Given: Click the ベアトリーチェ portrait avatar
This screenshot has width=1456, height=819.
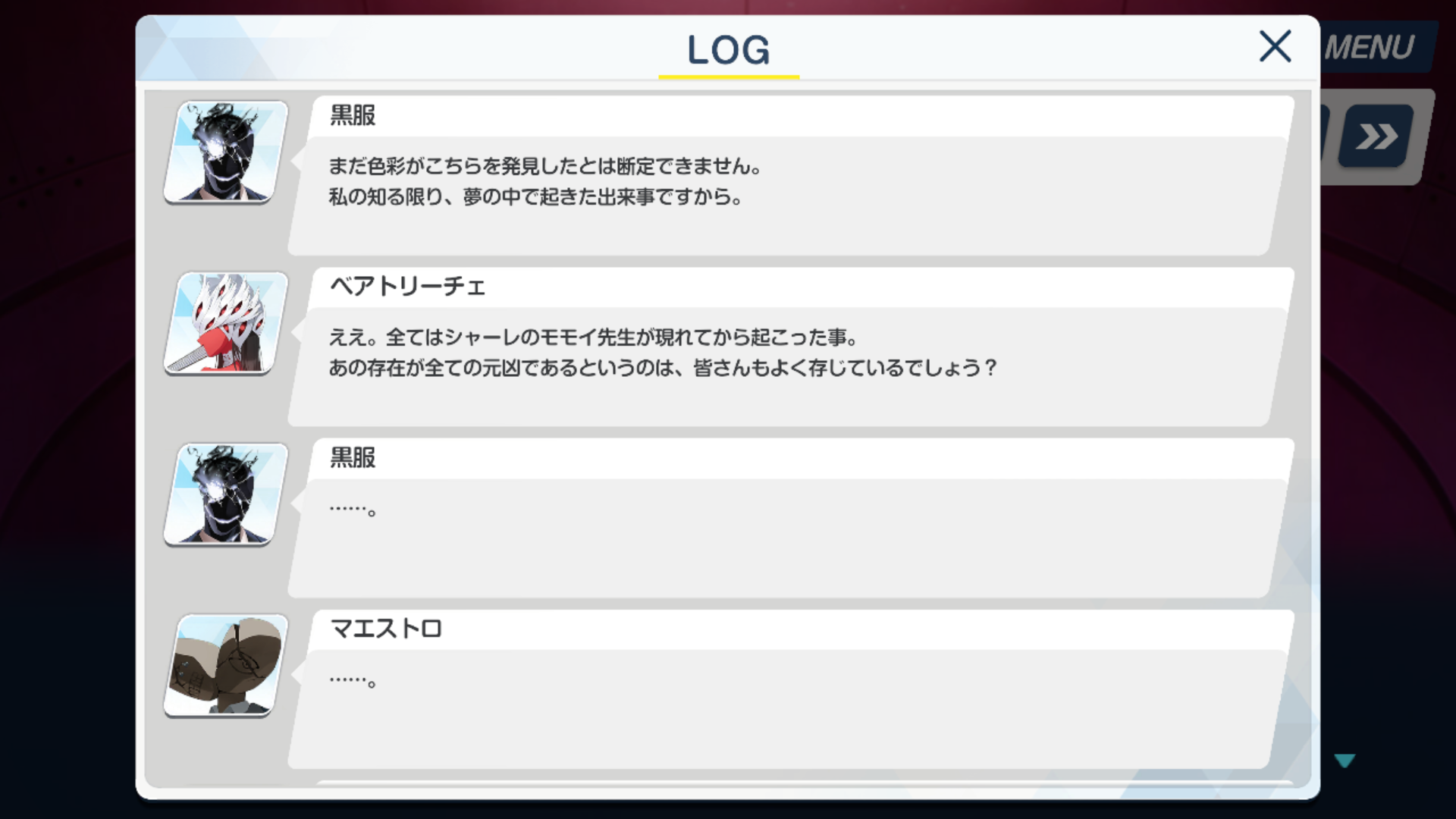Looking at the screenshot, I should tap(226, 324).
